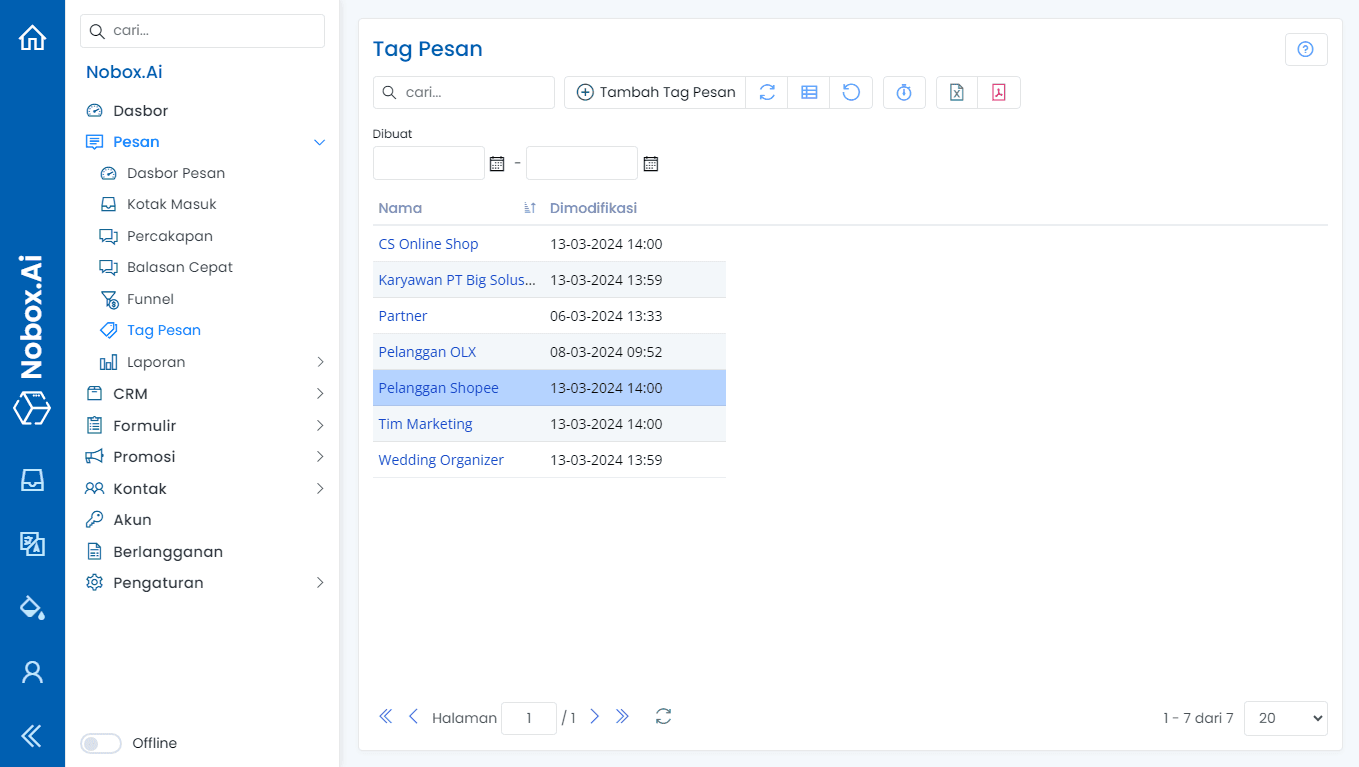Collapse the Pesan menu section

(x=320, y=142)
